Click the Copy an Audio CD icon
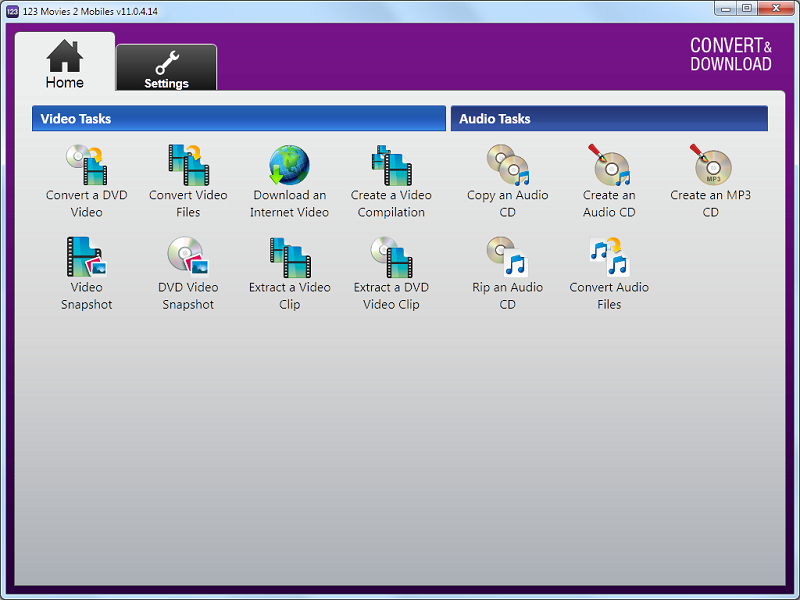Image resolution: width=800 pixels, height=600 pixels. click(507, 166)
